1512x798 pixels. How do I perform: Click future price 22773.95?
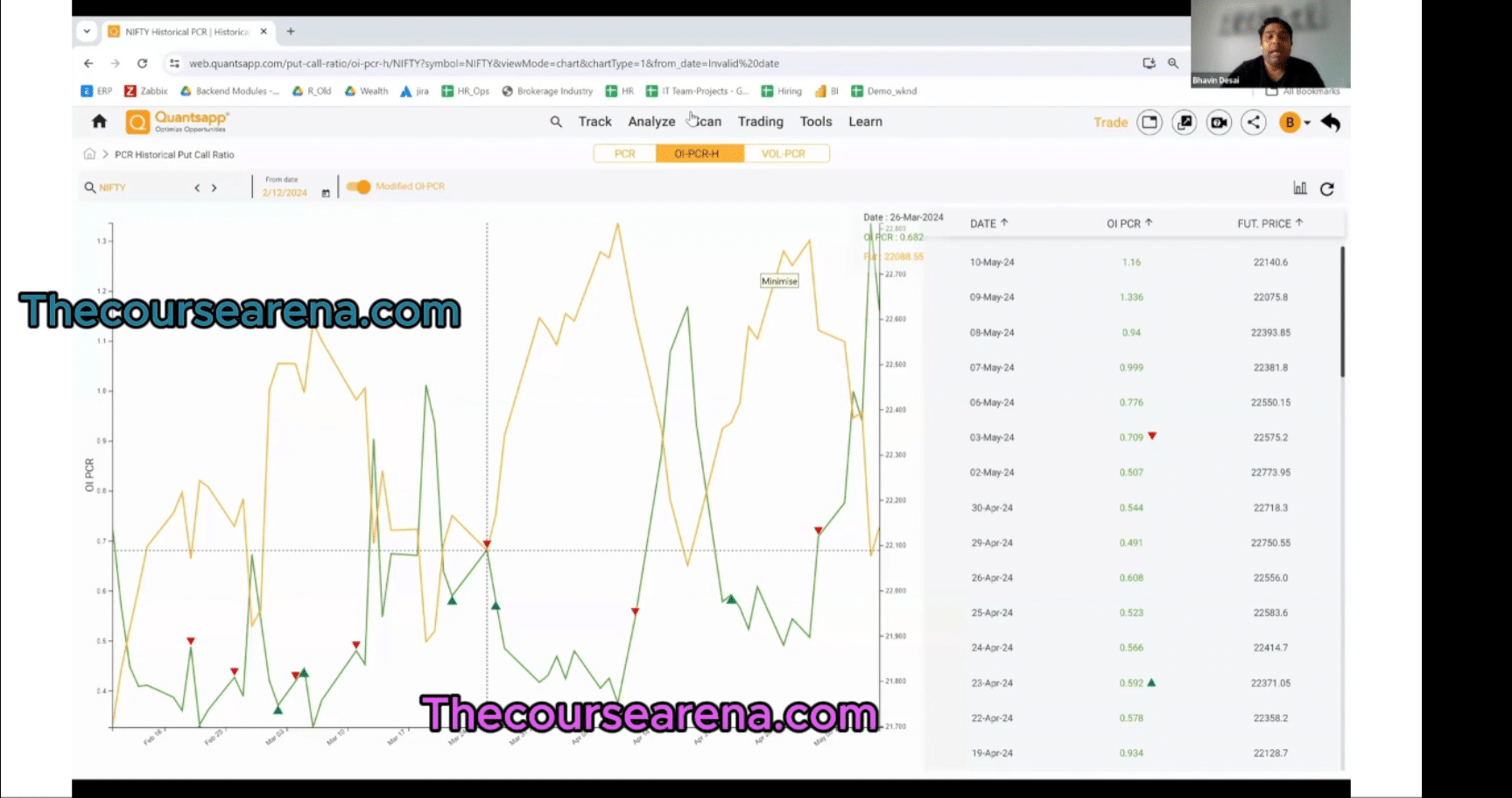click(x=1270, y=472)
